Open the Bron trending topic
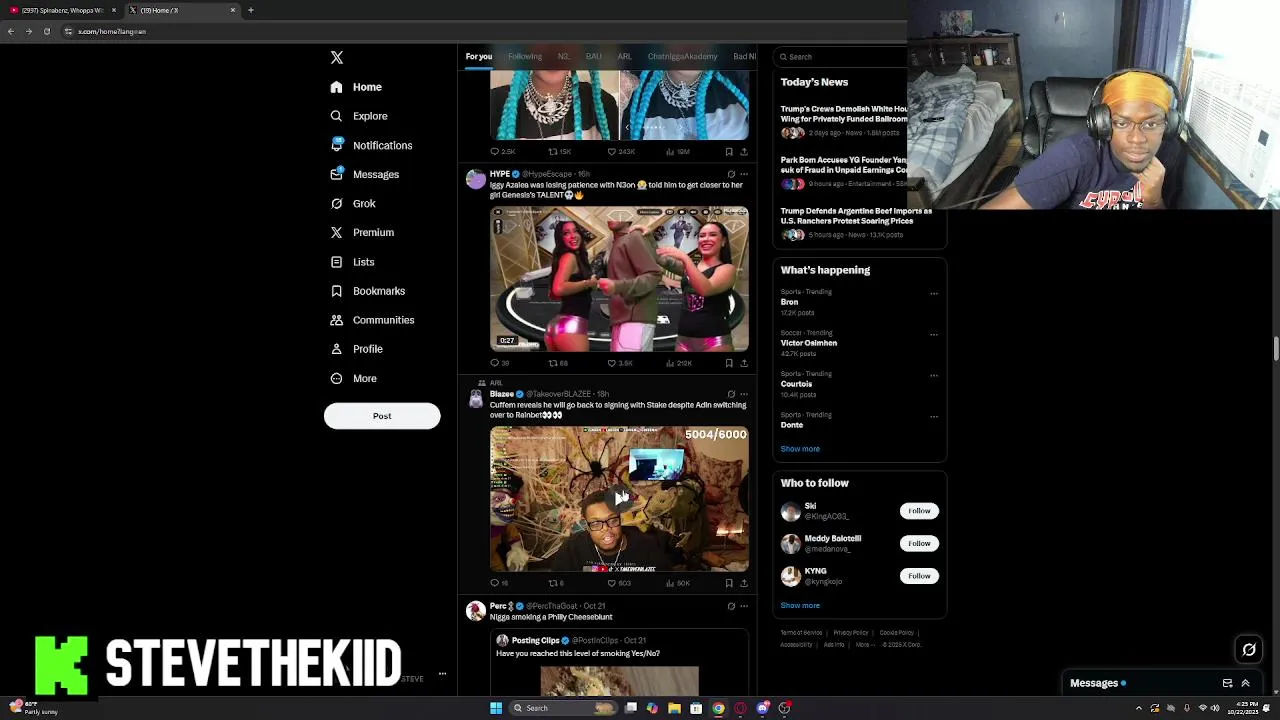 [x=790, y=302]
